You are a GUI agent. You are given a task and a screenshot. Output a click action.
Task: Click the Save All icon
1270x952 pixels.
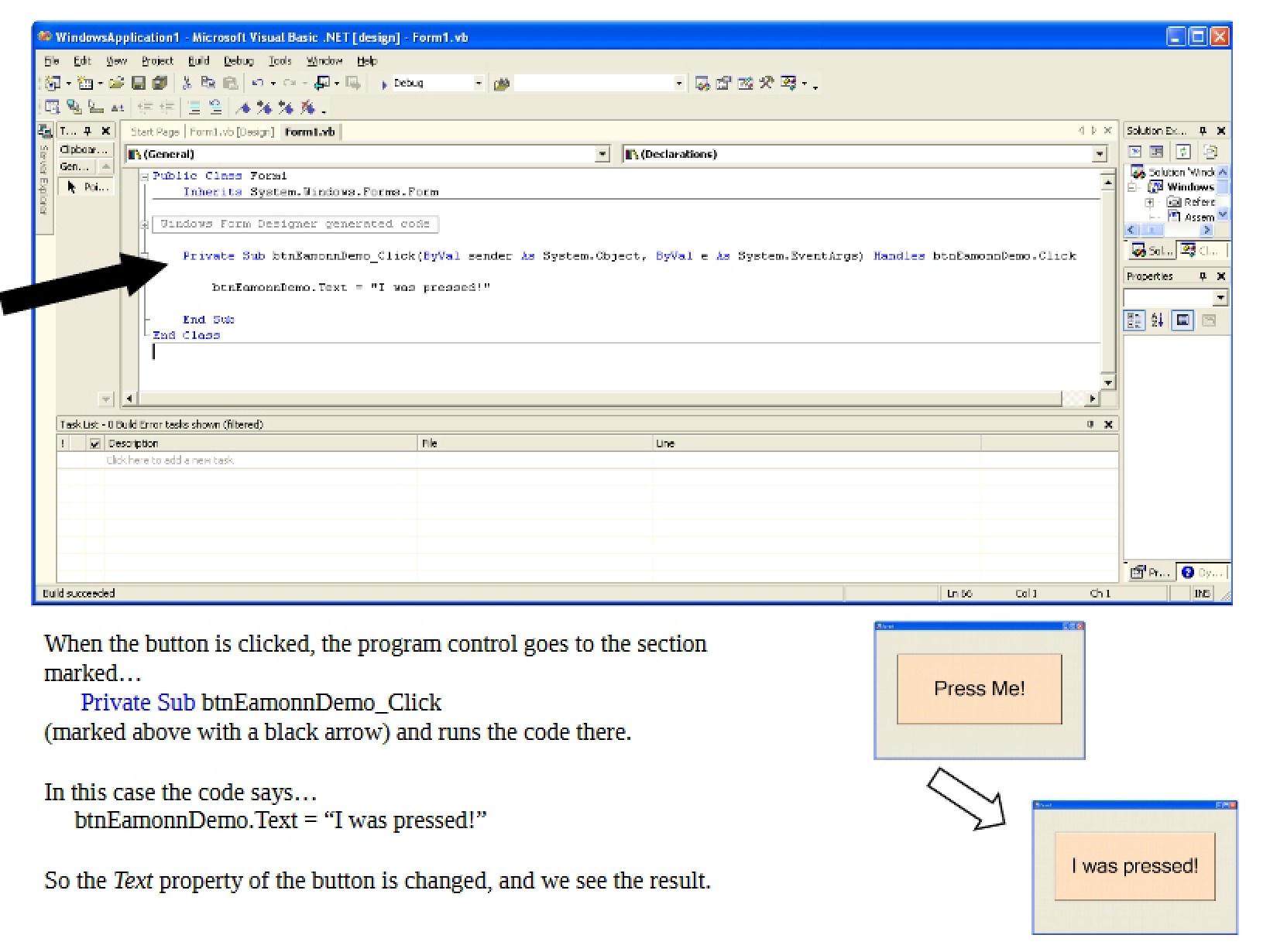point(160,83)
